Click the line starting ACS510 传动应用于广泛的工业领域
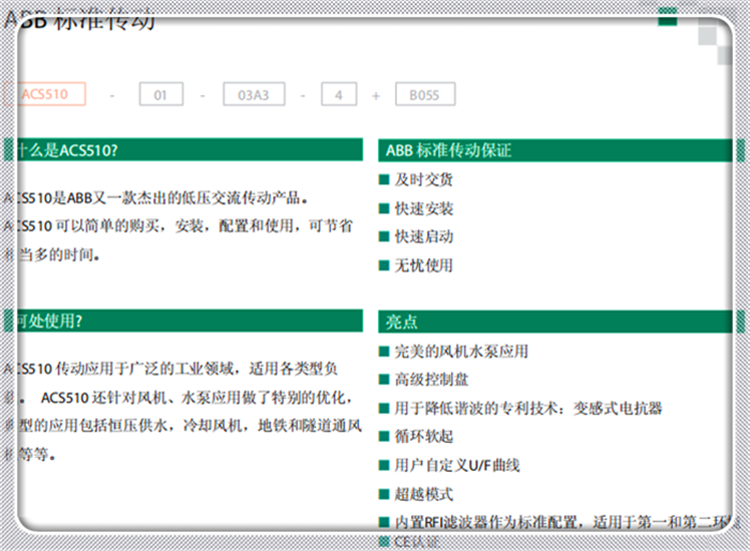This screenshot has height=551, width=750. (171, 369)
